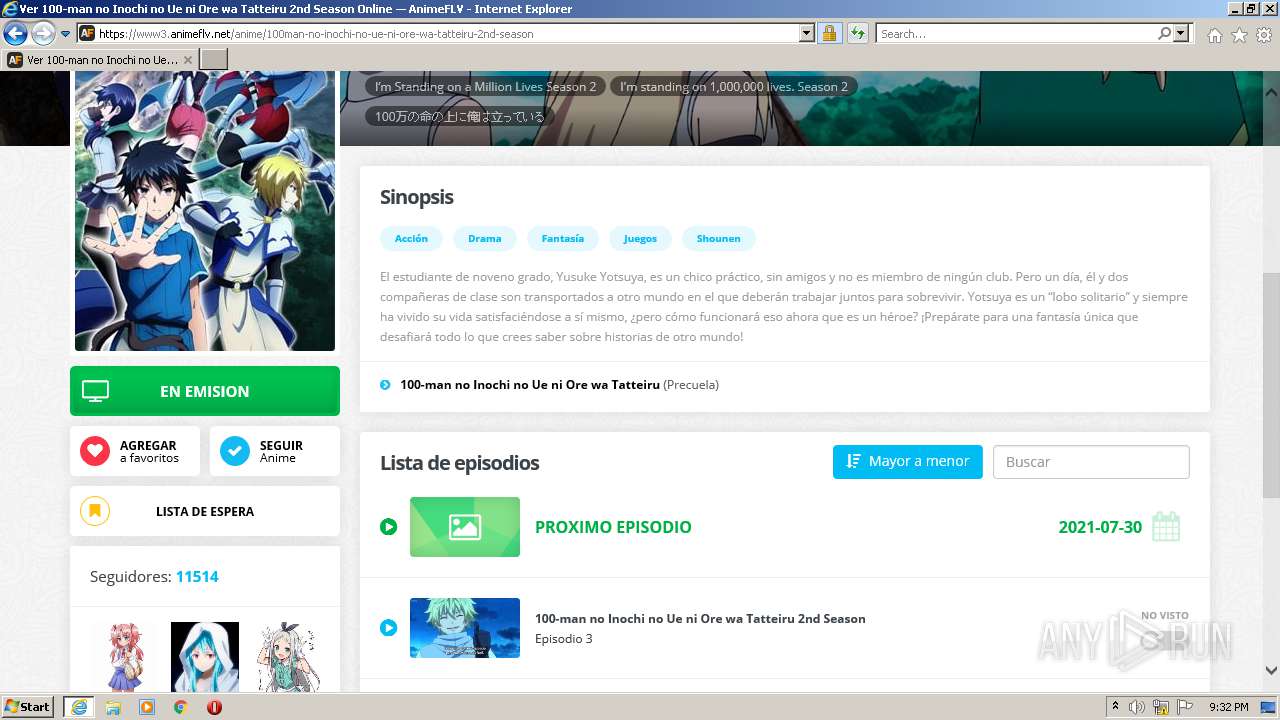The height and width of the screenshot is (720, 1280).
Task: Select the Acción genre tag
Action: pyautogui.click(x=411, y=238)
